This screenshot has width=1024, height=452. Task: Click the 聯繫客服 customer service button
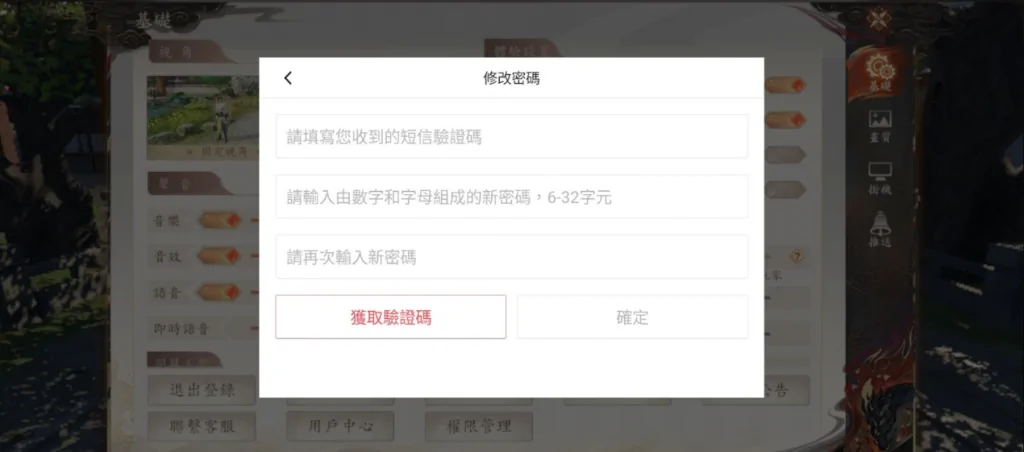pos(202,427)
